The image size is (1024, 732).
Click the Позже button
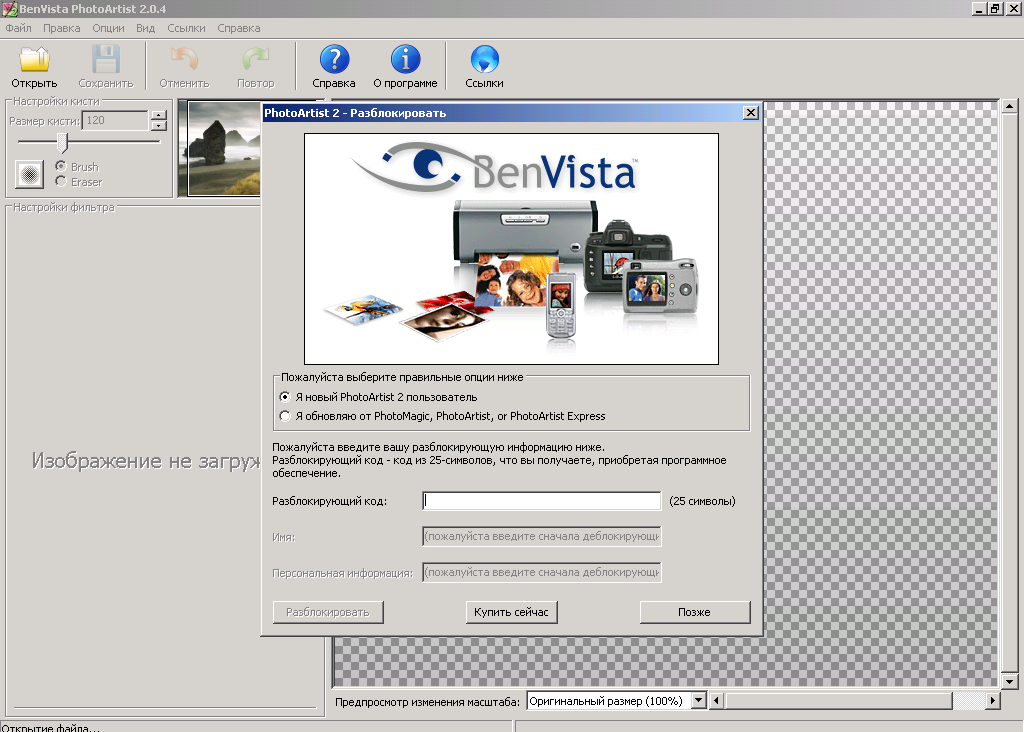coord(695,612)
